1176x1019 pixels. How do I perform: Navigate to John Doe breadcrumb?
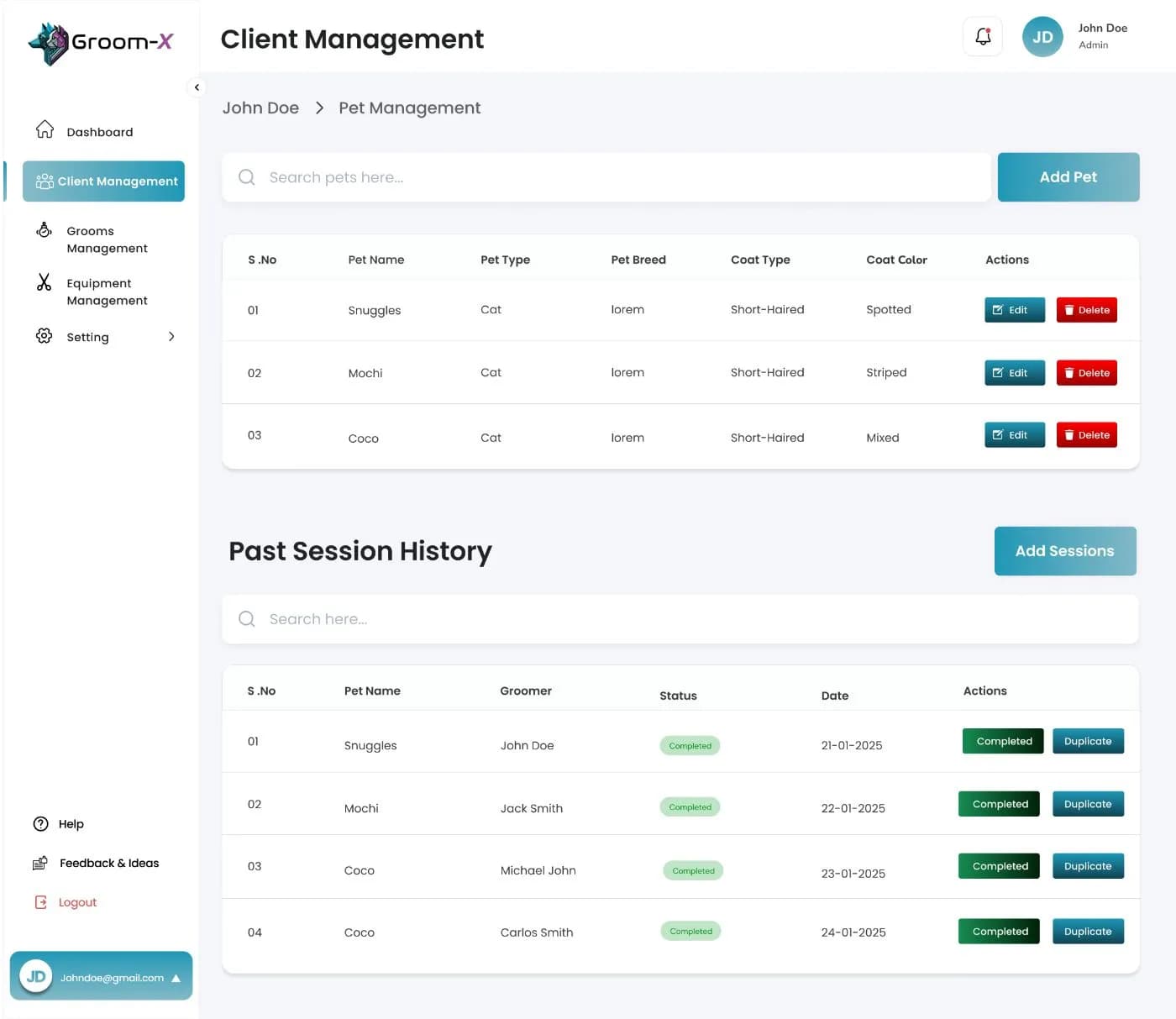click(x=260, y=108)
